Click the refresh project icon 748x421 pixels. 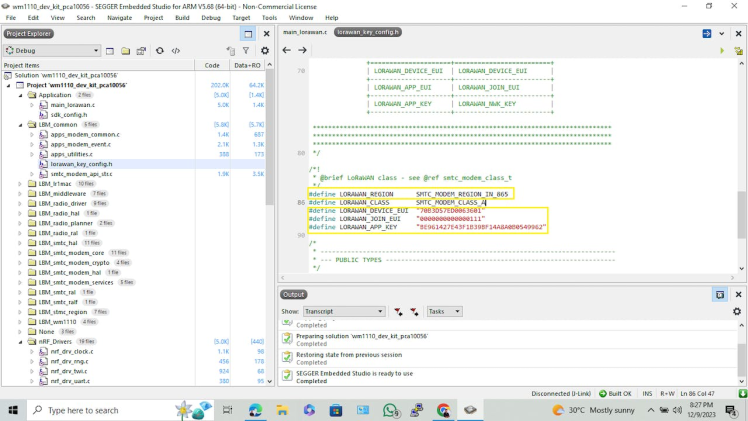pos(159,50)
